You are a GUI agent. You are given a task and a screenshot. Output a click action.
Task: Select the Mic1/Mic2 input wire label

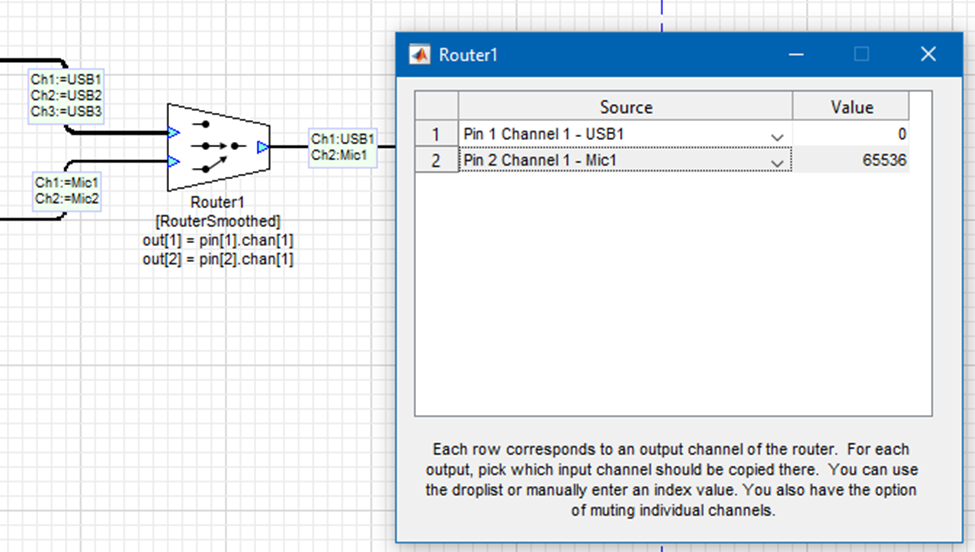pos(67,190)
